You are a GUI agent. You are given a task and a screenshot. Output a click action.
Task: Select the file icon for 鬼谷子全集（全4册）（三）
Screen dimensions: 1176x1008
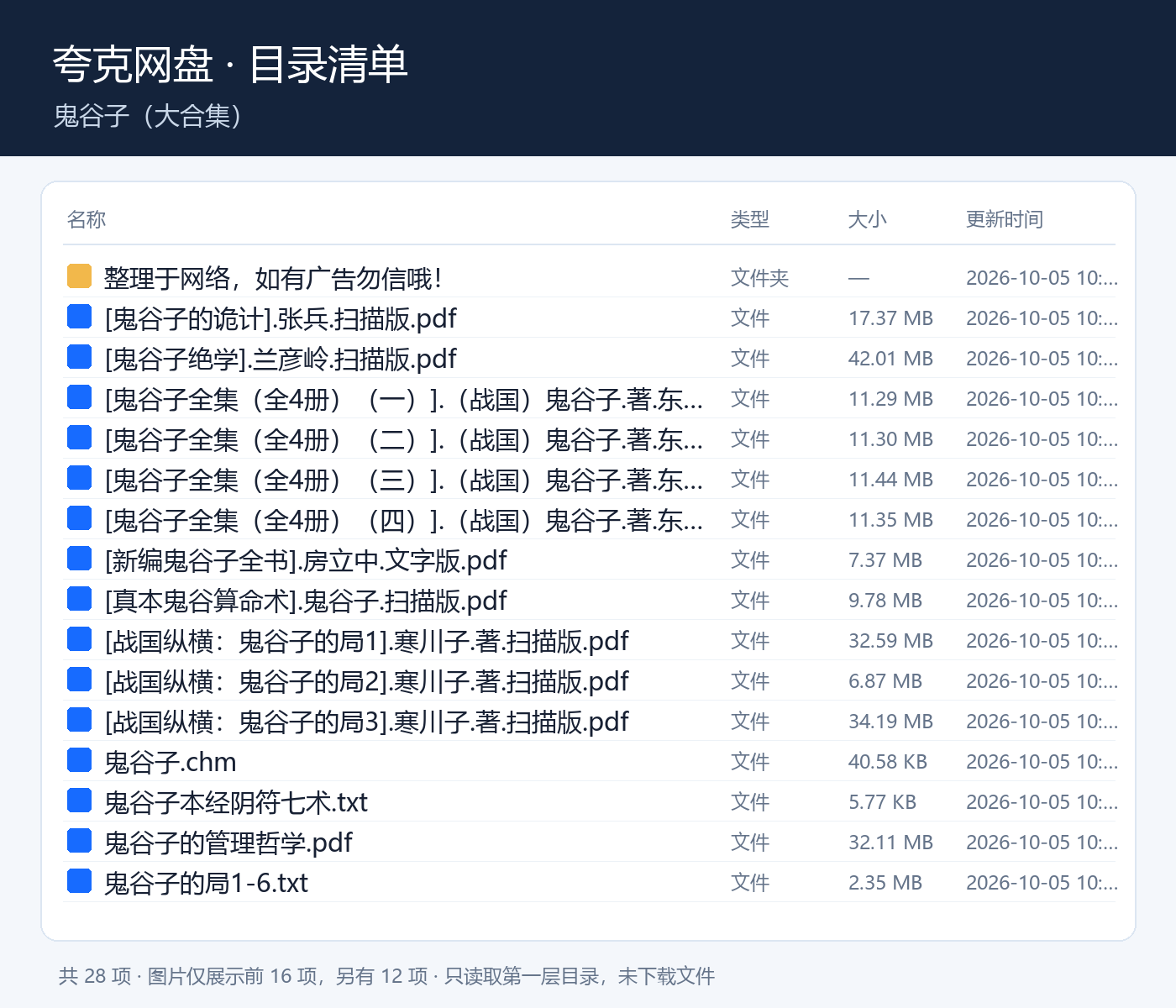click(79, 478)
